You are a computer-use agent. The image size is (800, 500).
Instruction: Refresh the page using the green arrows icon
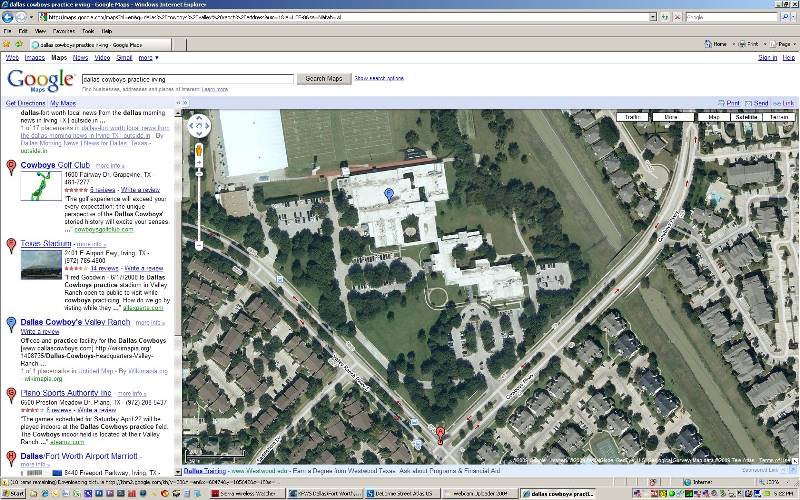[665, 17]
